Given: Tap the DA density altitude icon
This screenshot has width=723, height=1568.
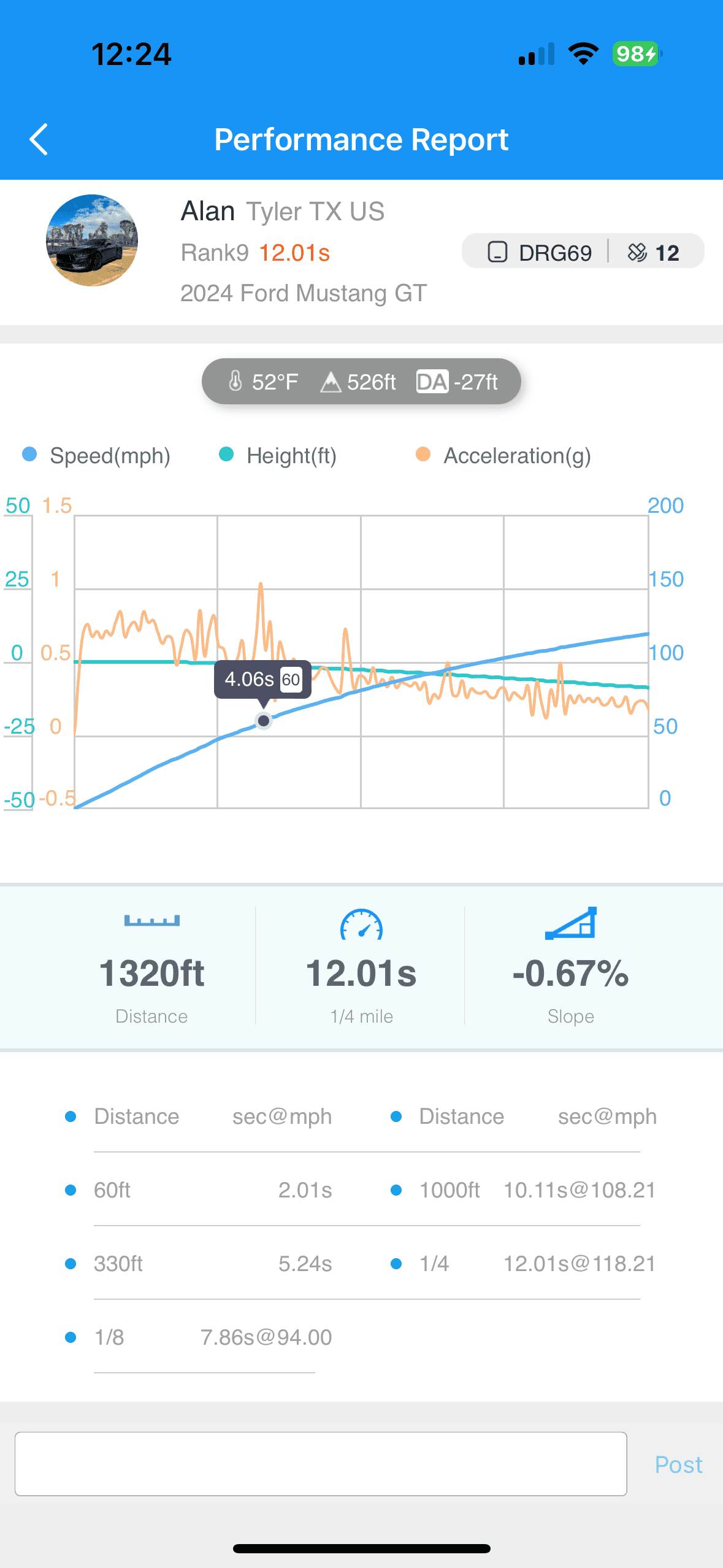Looking at the screenshot, I should click(432, 382).
